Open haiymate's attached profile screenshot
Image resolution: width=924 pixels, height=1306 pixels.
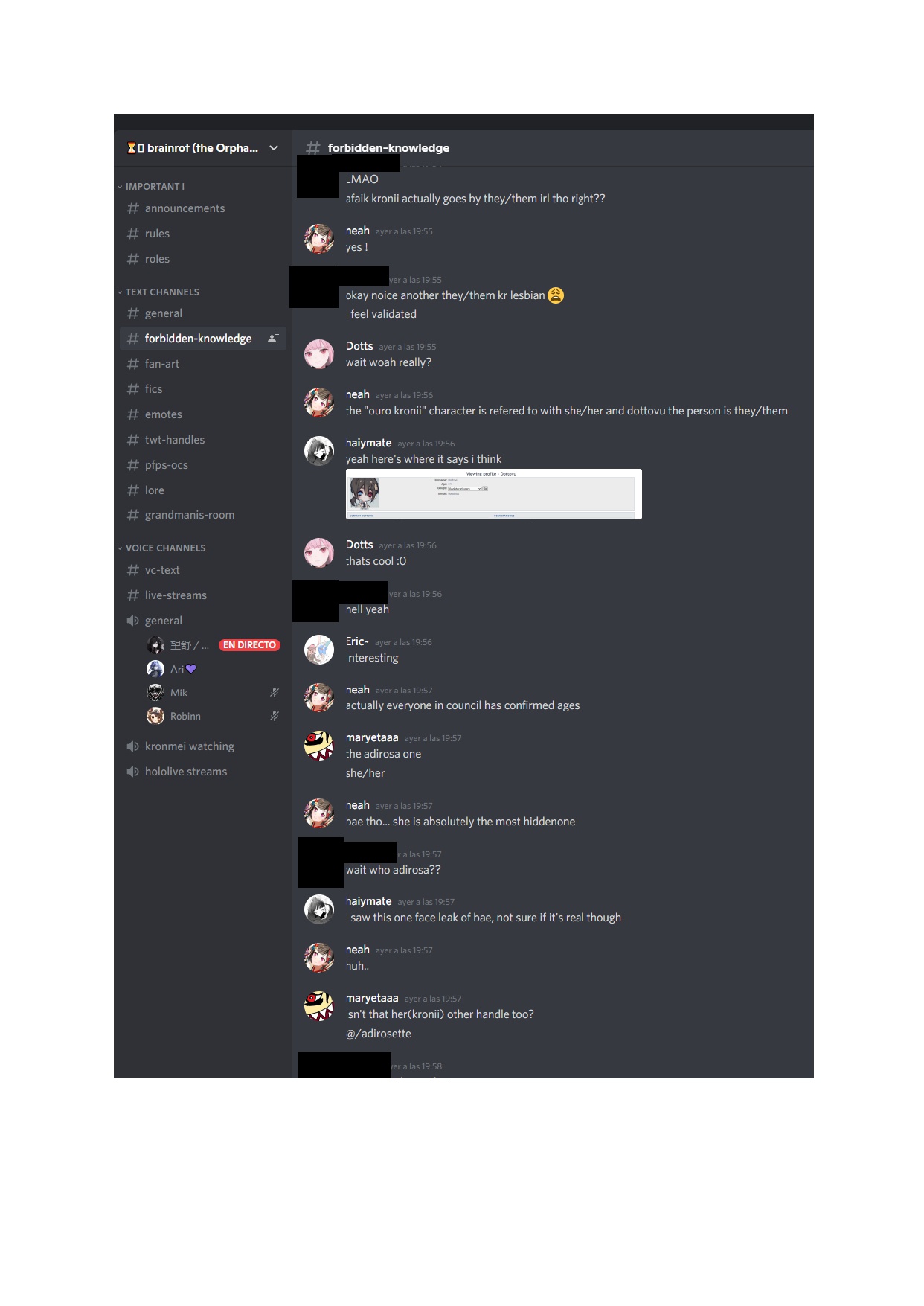(494, 494)
